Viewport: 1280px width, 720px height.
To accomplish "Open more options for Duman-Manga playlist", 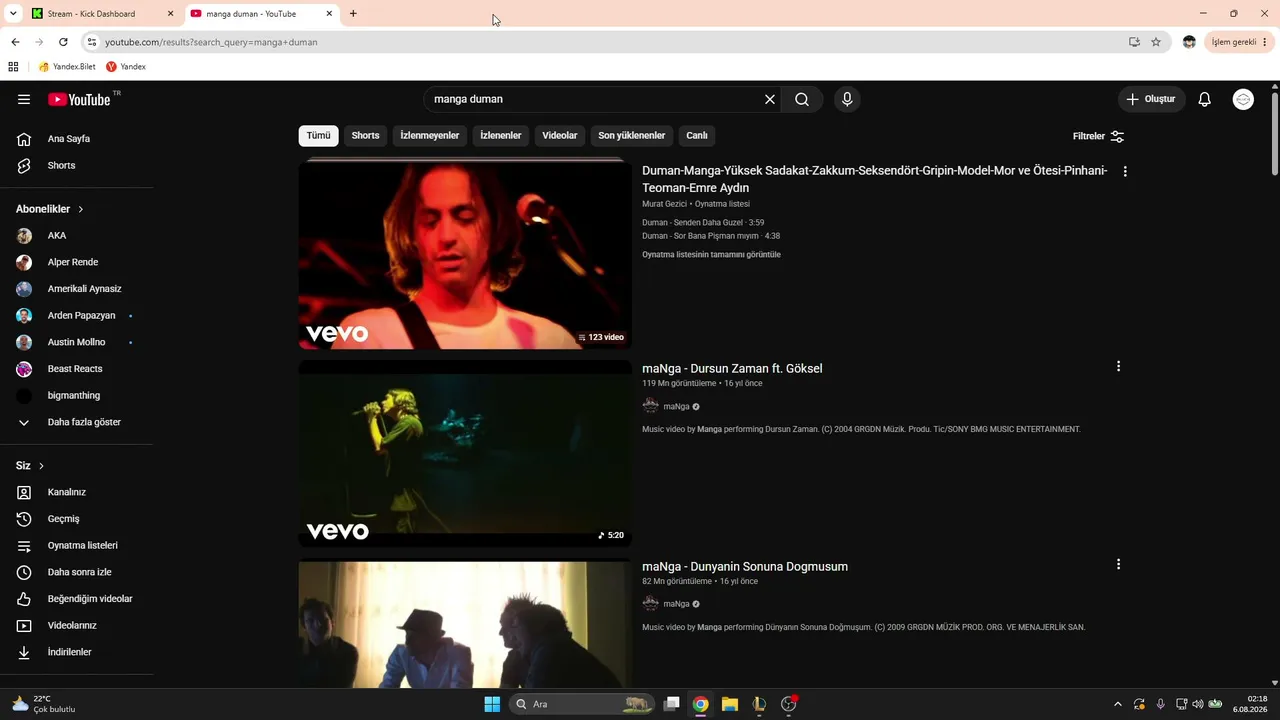I will [x=1125, y=172].
